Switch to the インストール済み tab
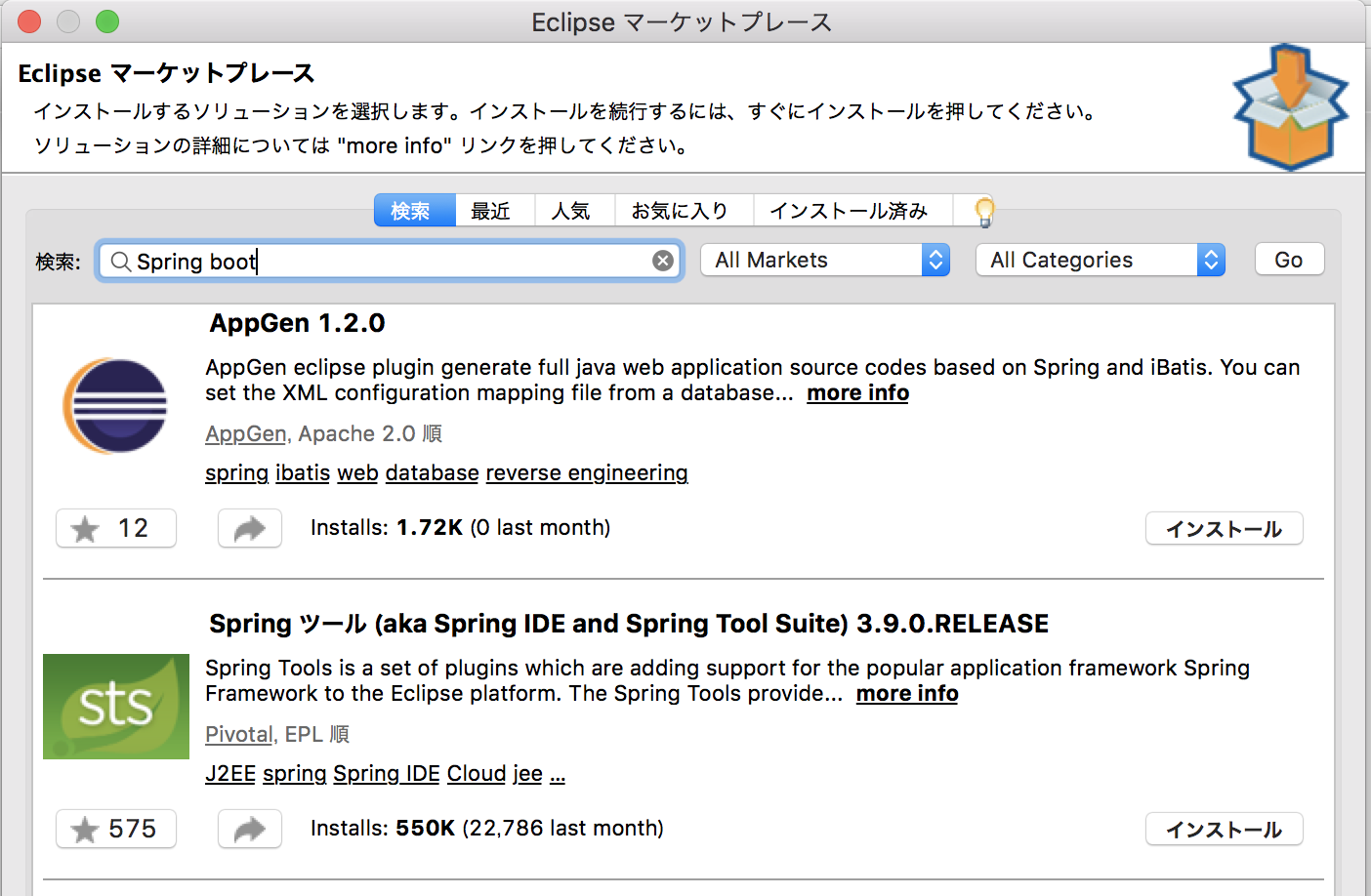Image resolution: width=1371 pixels, height=896 pixels. [854, 211]
